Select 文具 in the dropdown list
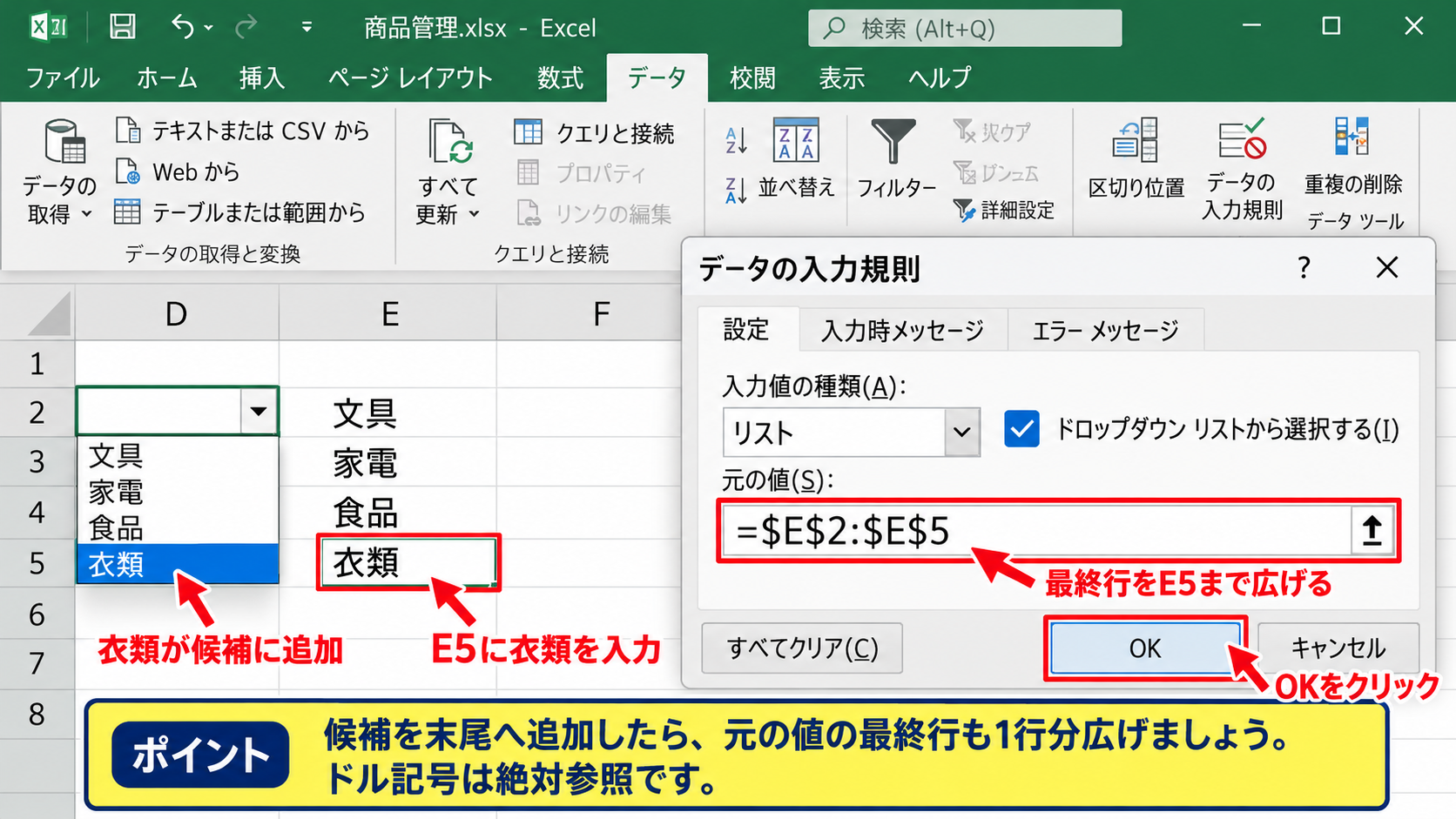This screenshot has height=819, width=1456. coord(178,455)
